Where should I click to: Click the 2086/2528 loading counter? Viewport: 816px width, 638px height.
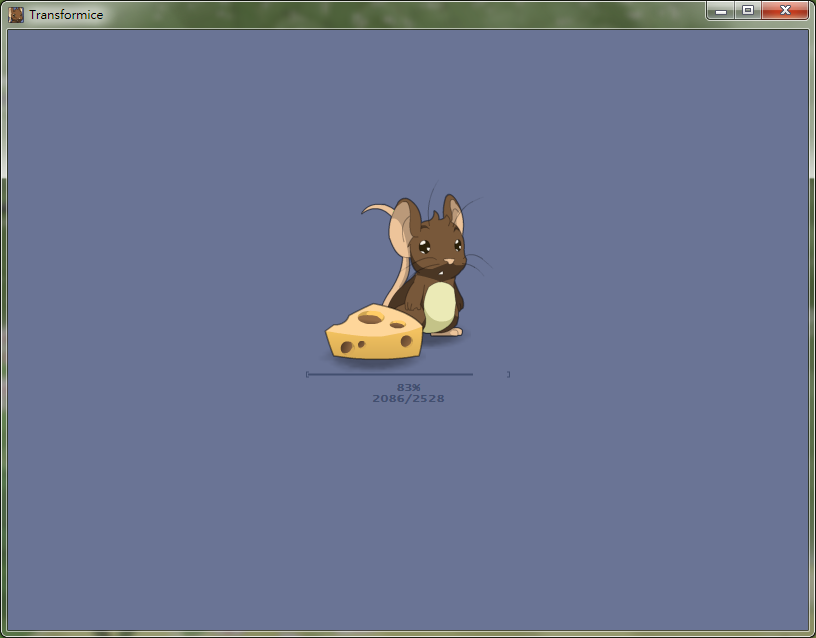(x=408, y=398)
